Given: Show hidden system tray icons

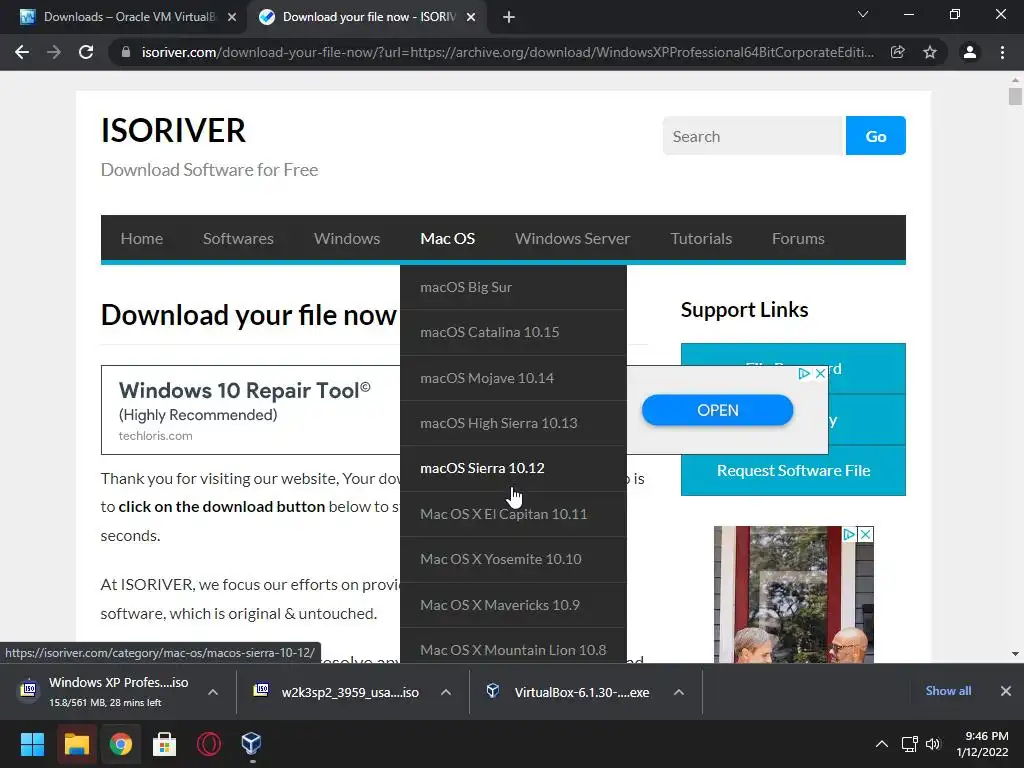Looking at the screenshot, I should click(x=882, y=744).
